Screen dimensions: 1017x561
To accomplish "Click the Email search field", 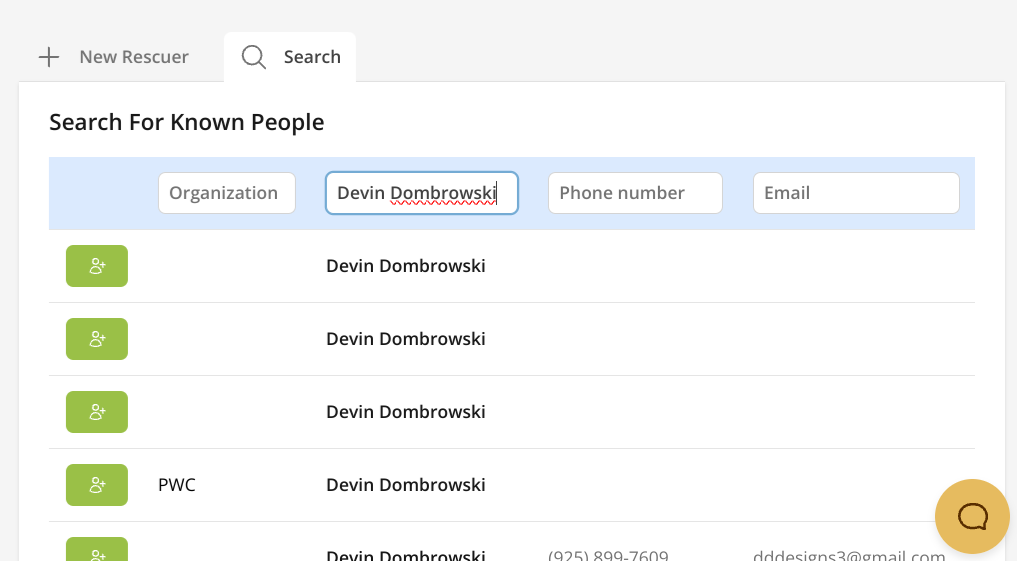I will point(856,193).
